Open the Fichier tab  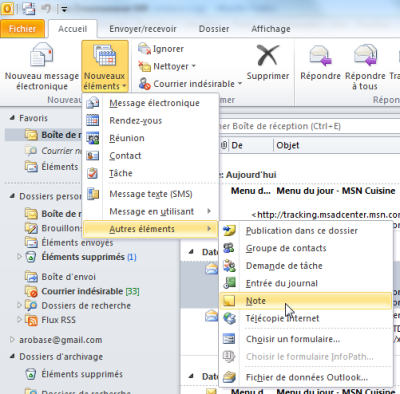click(x=22, y=29)
